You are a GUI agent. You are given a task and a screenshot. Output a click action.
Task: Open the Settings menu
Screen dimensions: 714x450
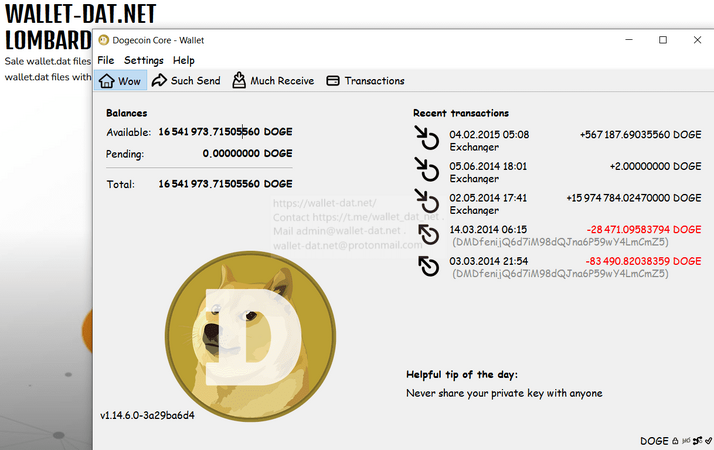[x=143, y=60]
